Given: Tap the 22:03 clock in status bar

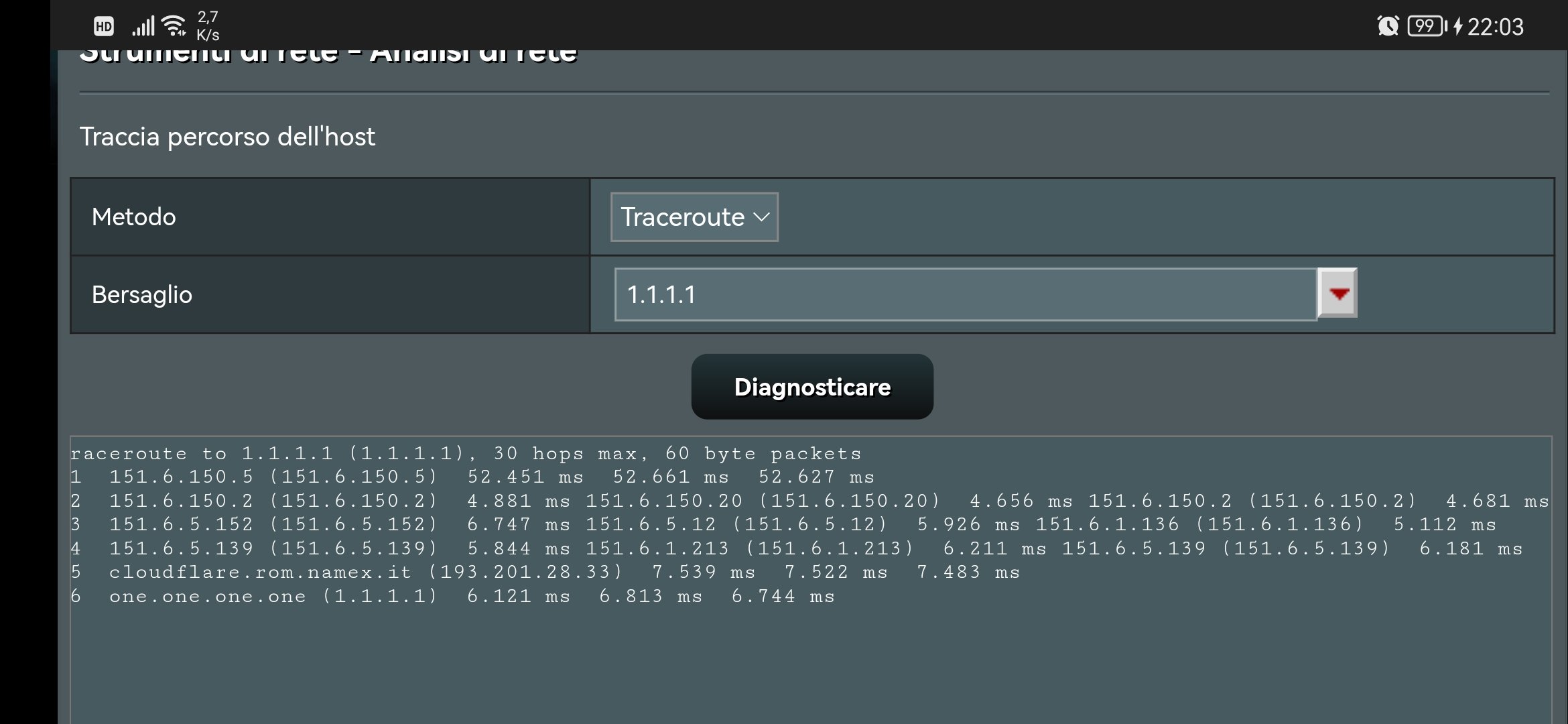Looking at the screenshot, I should tap(1495, 27).
